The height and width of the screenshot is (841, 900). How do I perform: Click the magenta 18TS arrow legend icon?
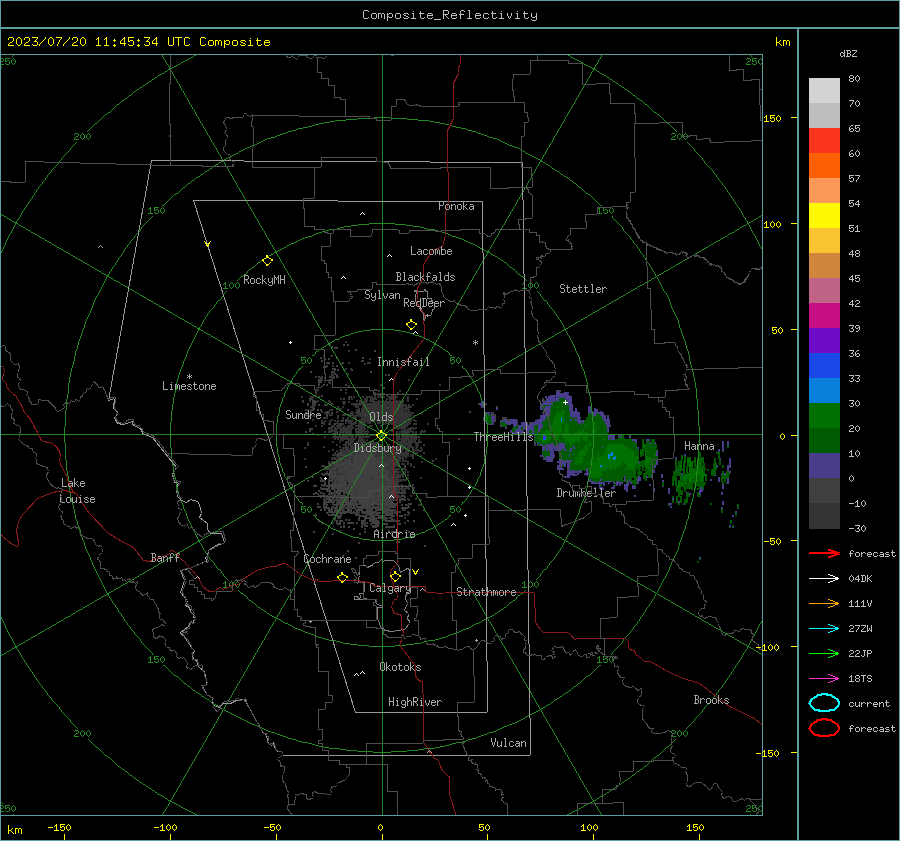pos(824,679)
